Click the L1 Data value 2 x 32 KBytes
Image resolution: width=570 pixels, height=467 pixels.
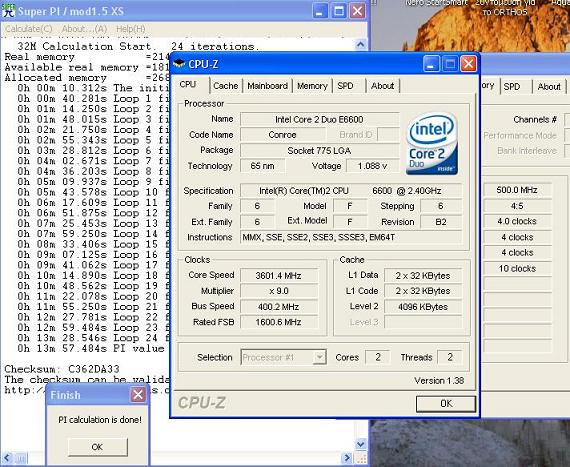[x=423, y=275]
